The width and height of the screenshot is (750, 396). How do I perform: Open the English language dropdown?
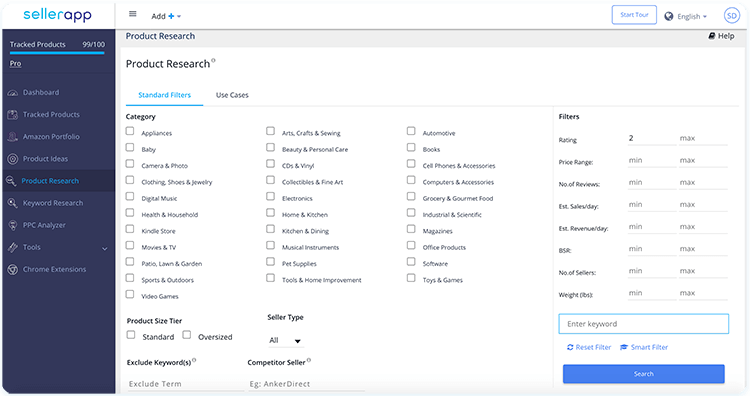point(692,16)
